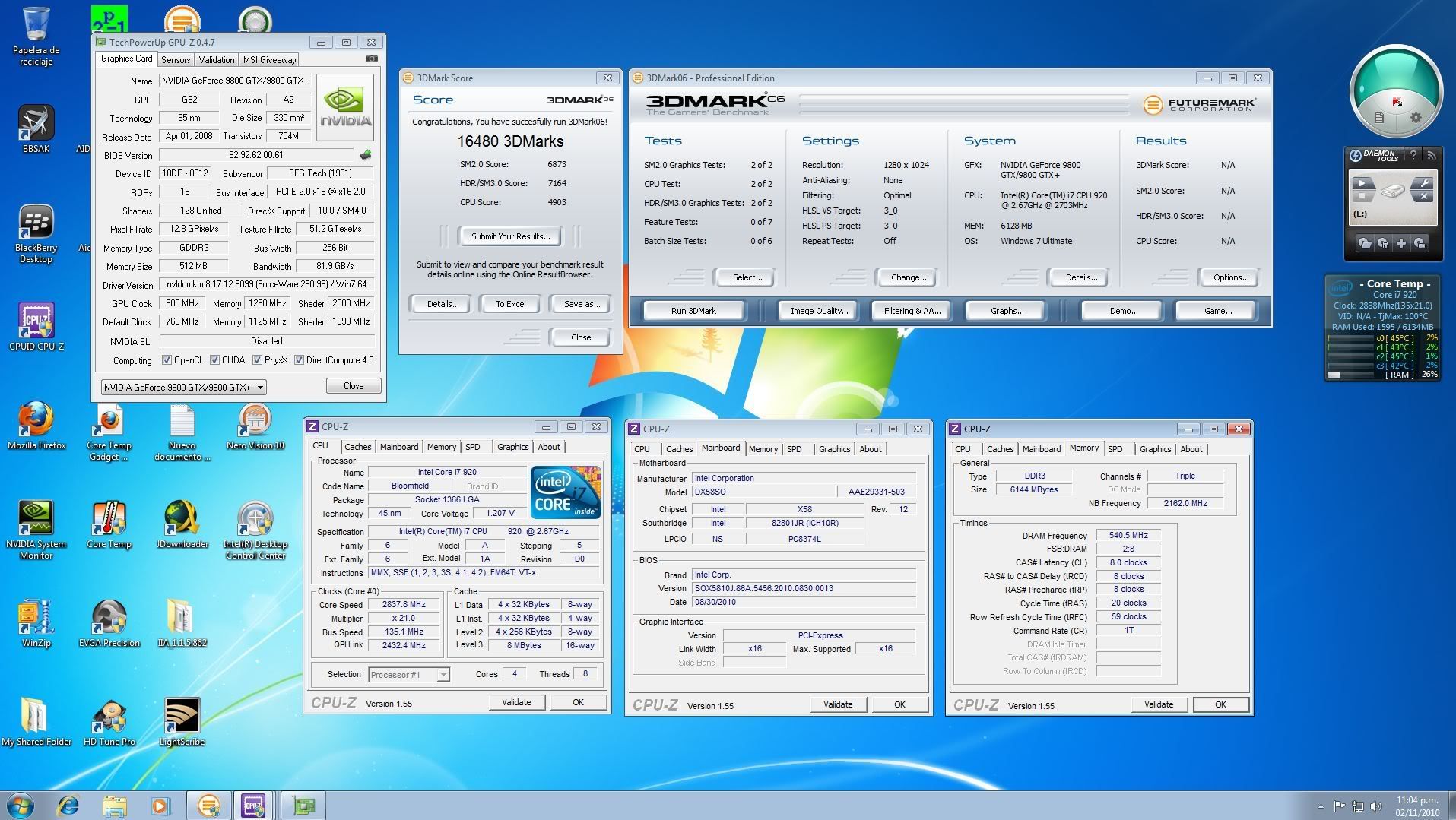Click the Filtering & AA button
Screen dimensions: 1456x820
click(x=912, y=311)
